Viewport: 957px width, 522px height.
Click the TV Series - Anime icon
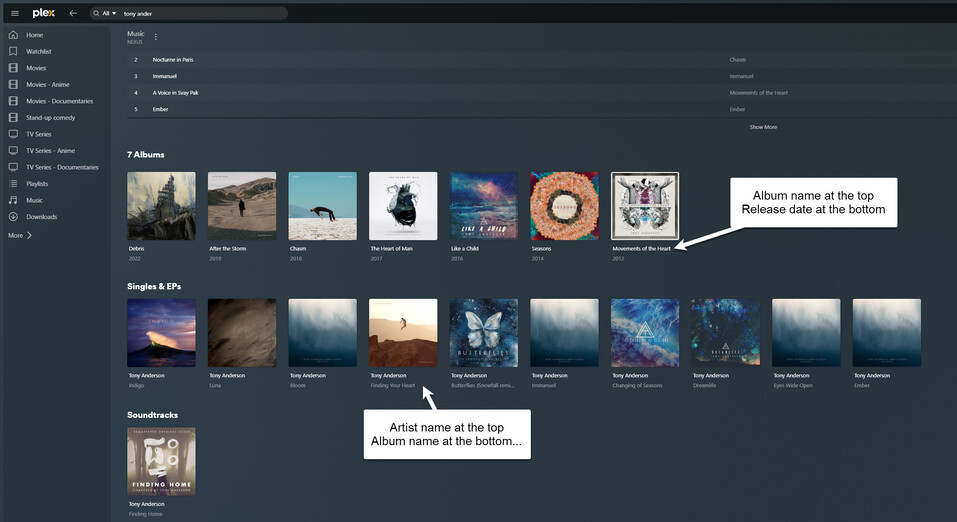click(x=13, y=150)
